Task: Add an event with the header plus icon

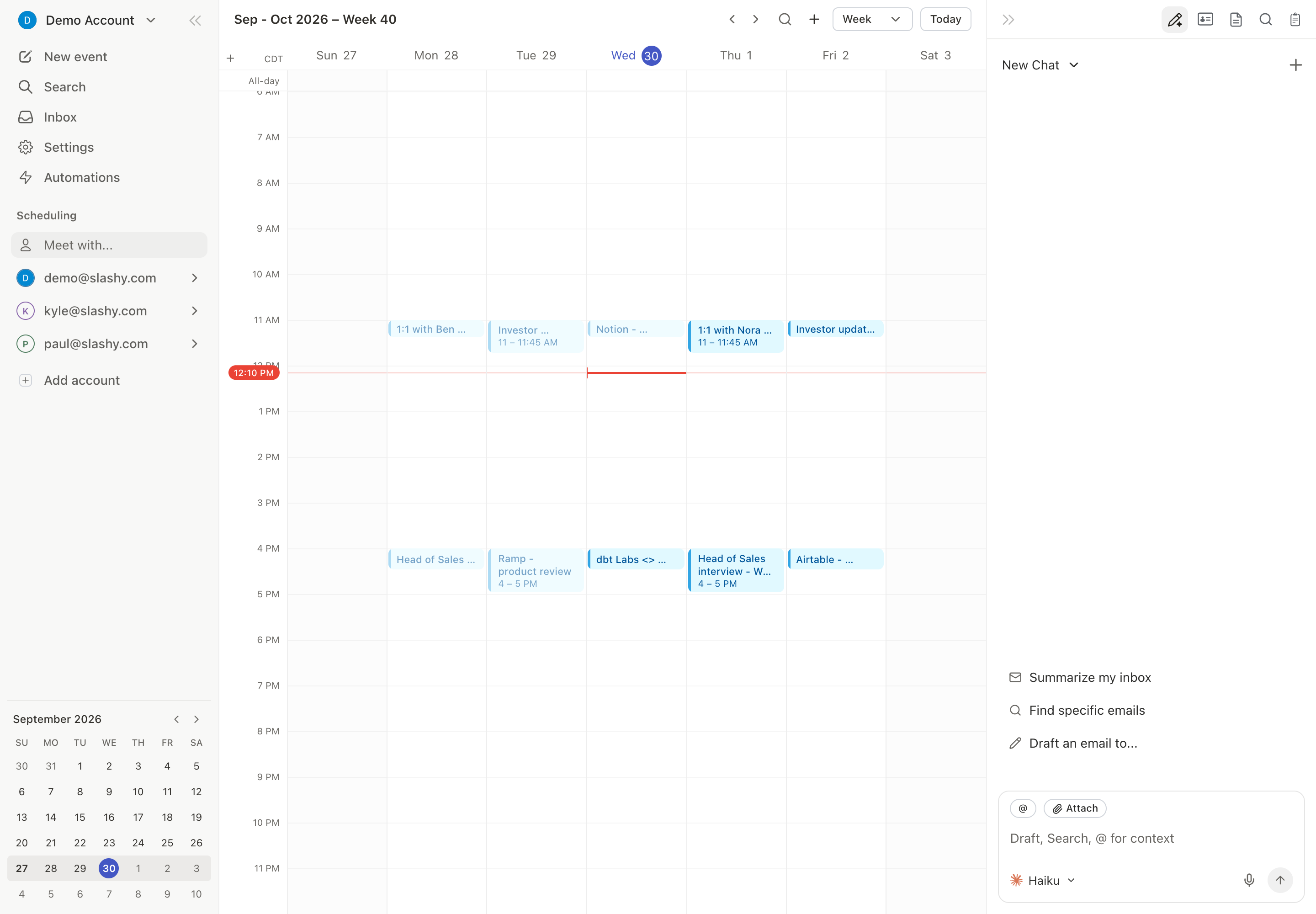Action: coord(814,20)
